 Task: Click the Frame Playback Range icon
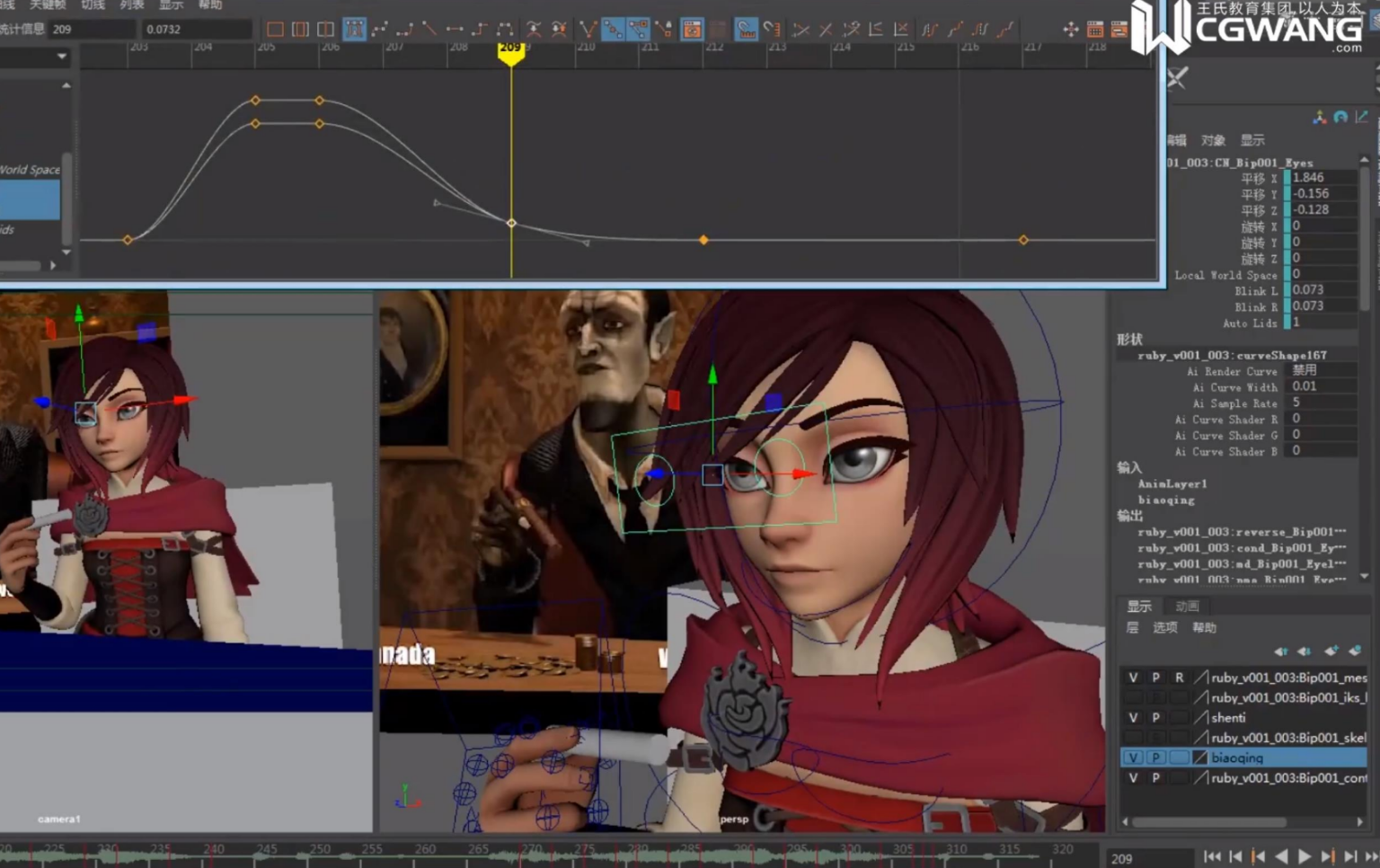300,30
